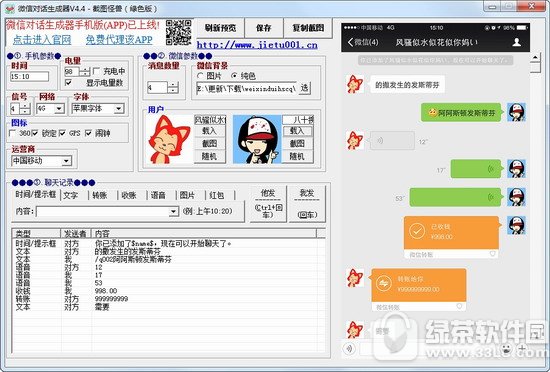The height and width of the screenshot is (372, 550).
Task: Click the 类型 column header
Action: click(36, 234)
